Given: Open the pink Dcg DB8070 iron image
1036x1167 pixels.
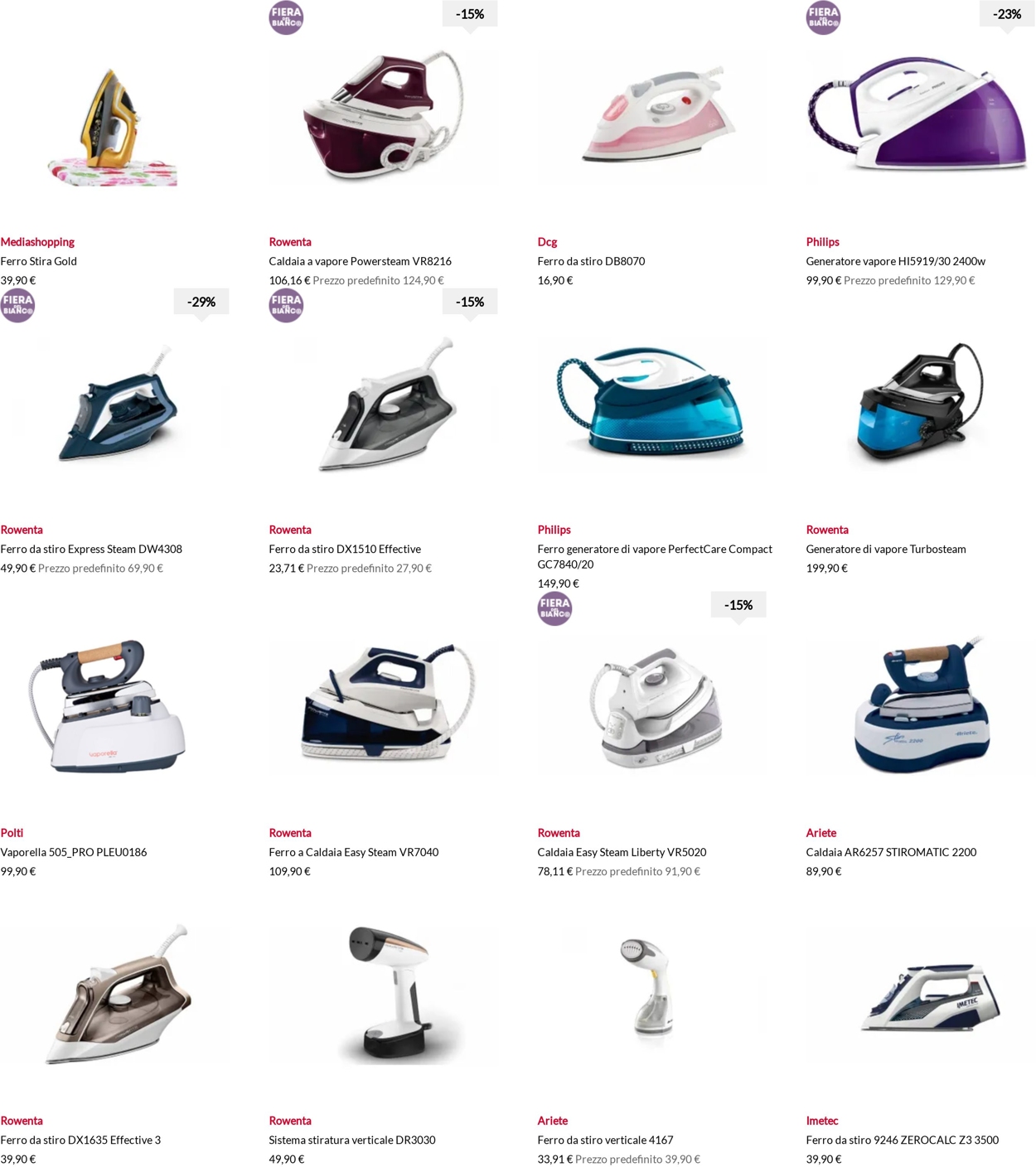Looking at the screenshot, I should tap(651, 115).
